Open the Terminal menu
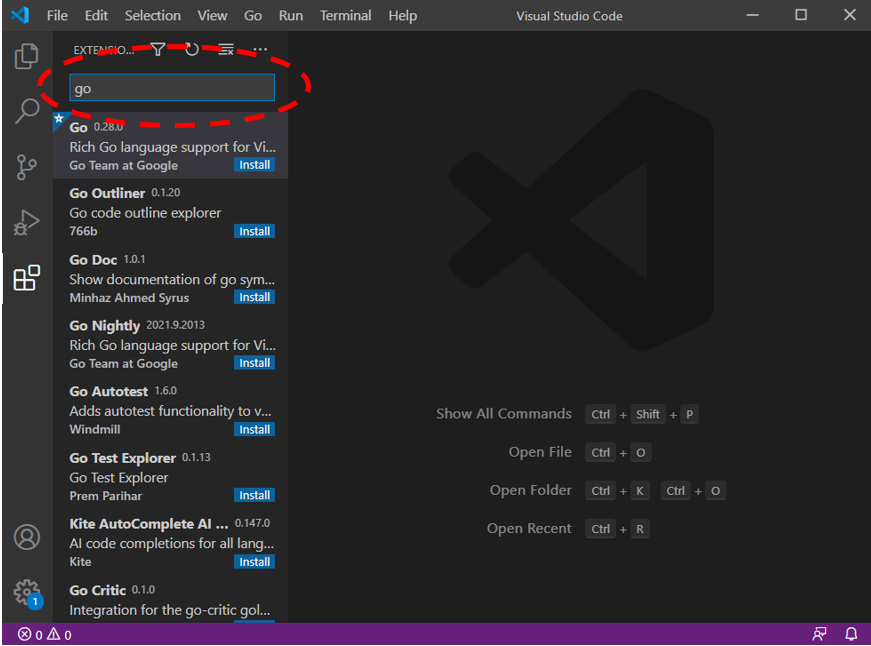The image size is (871, 646). coord(345,15)
